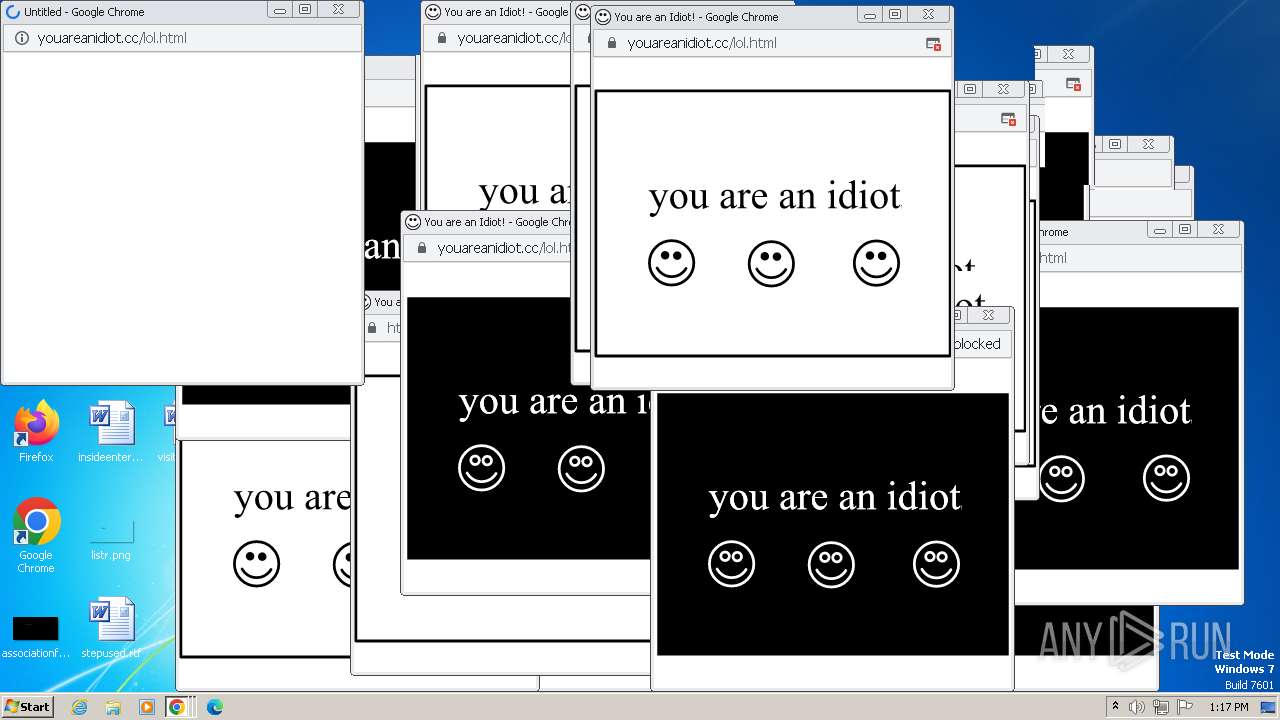The image size is (1280, 720).
Task: Click the lock icon in the mid-left black popup
Action: (x=422, y=248)
